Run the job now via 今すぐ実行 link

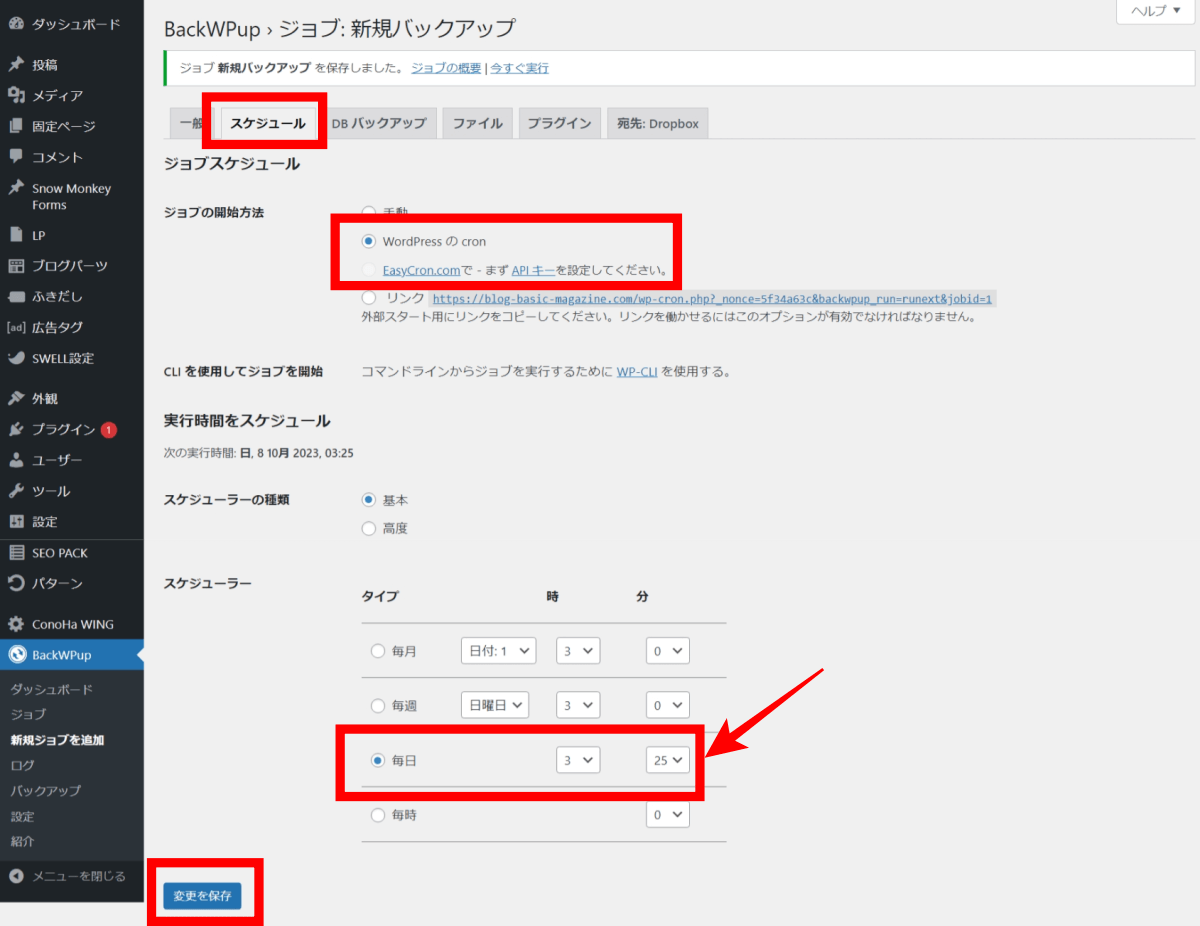click(520, 68)
